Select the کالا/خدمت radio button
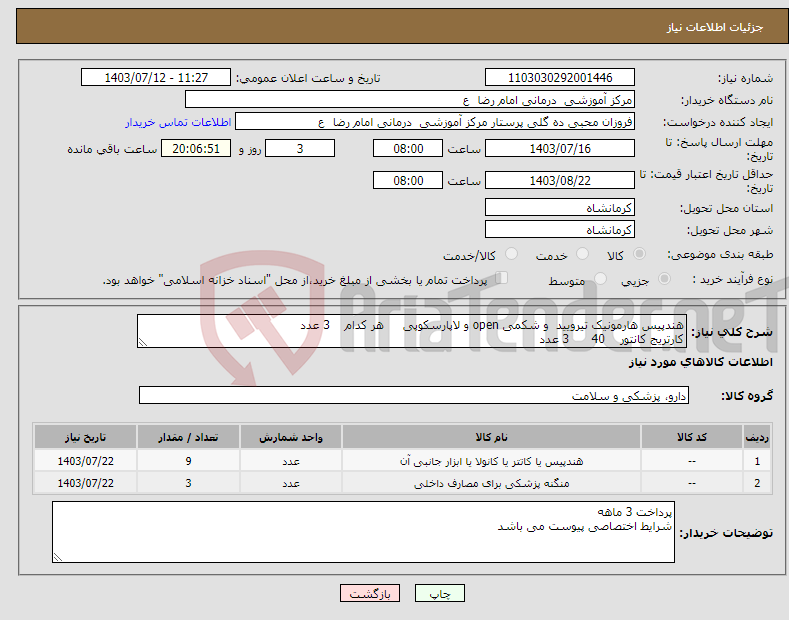 point(511,254)
